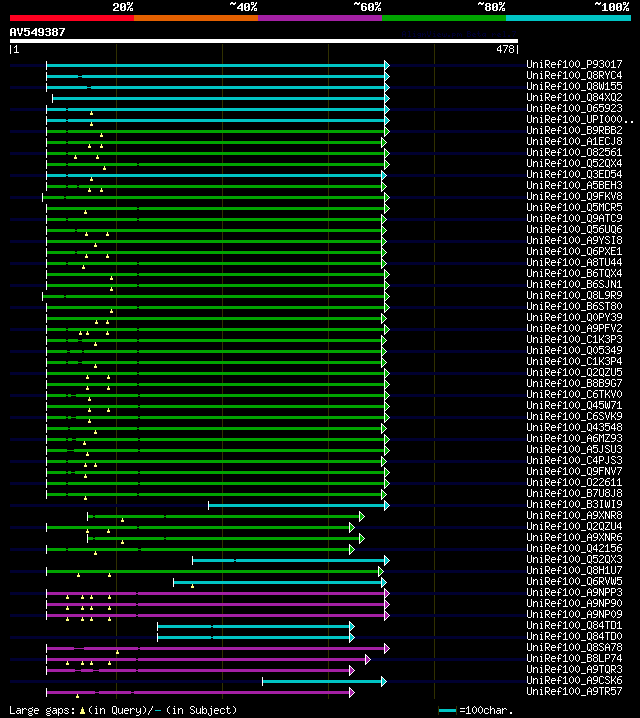Select hit label UniRef100_Q52QX4
640x718 pixels.
tap(574, 163)
